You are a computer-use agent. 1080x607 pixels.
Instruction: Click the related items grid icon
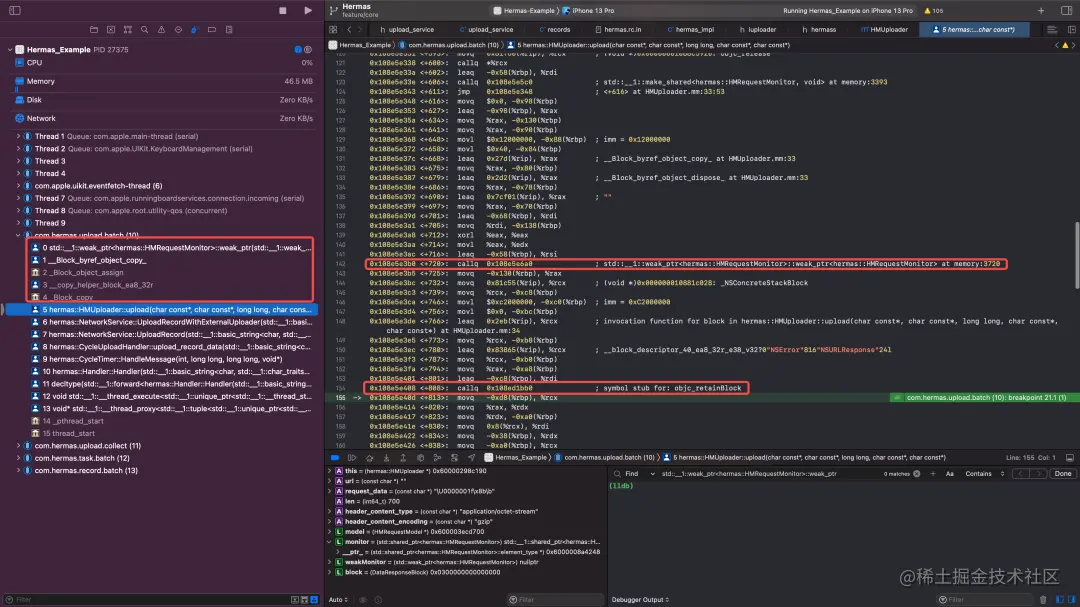[x=333, y=30]
